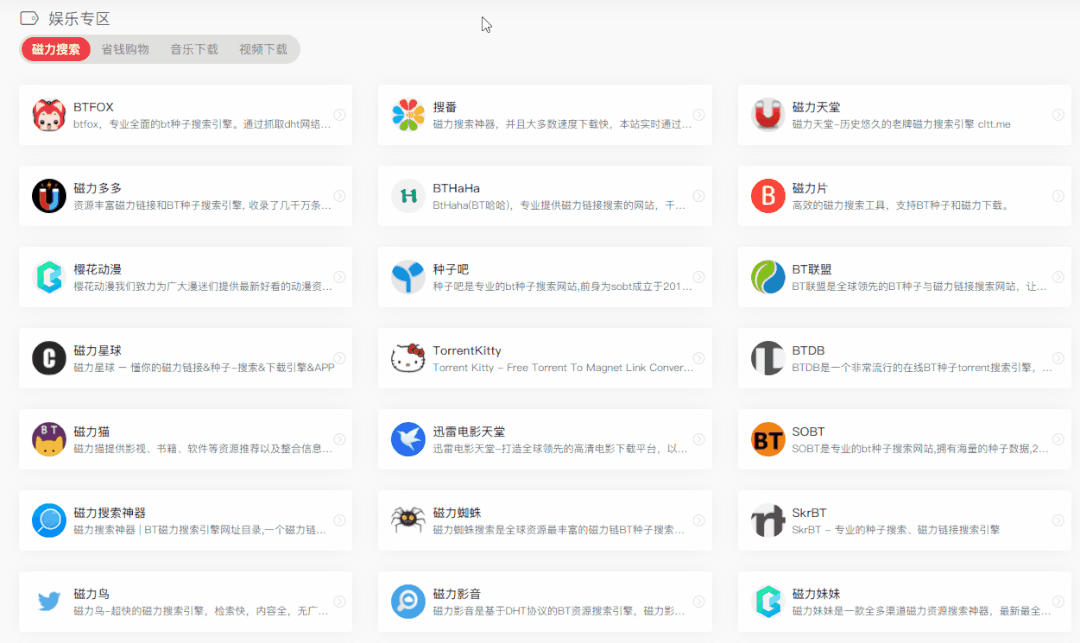This screenshot has height=643, width=1080.
Task: Click the BTFOX fox icon
Action: click(49, 115)
